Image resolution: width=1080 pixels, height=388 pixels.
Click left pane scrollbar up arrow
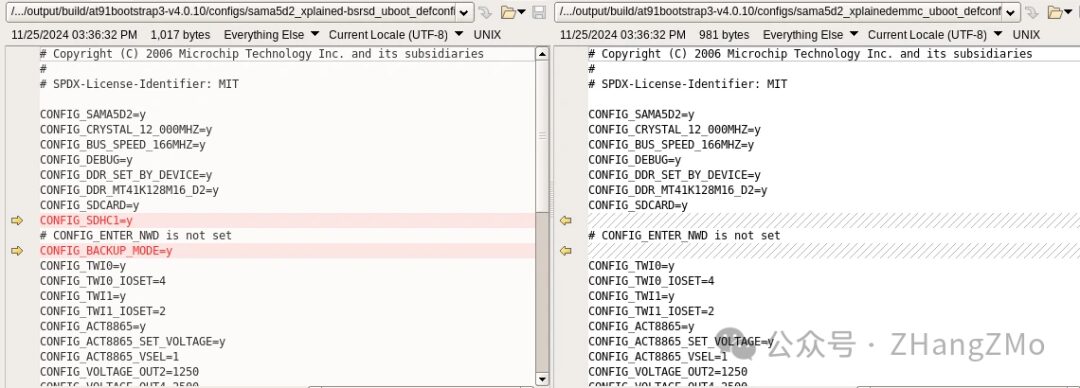pos(542,54)
